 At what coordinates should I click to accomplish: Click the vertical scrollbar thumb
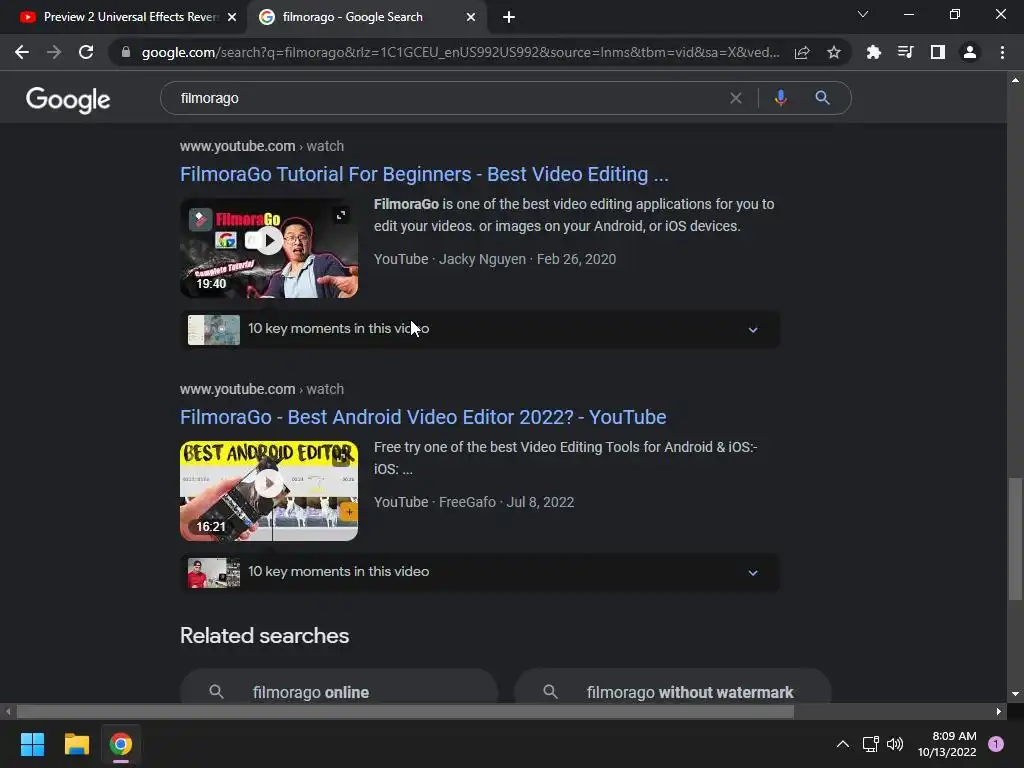coord(1015,539)
